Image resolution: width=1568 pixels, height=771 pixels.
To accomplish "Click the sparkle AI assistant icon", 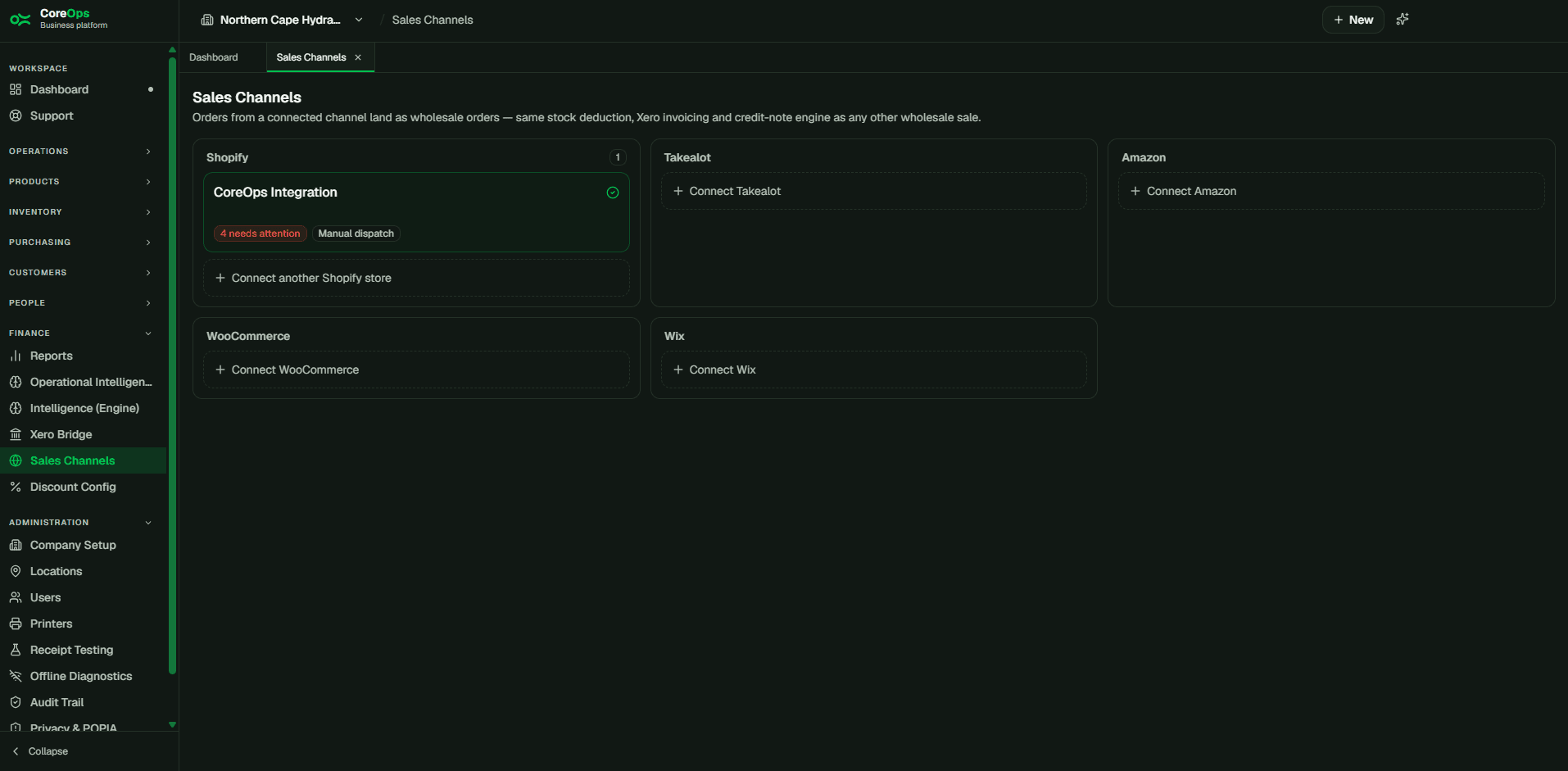I will (x=1403, y=19).
